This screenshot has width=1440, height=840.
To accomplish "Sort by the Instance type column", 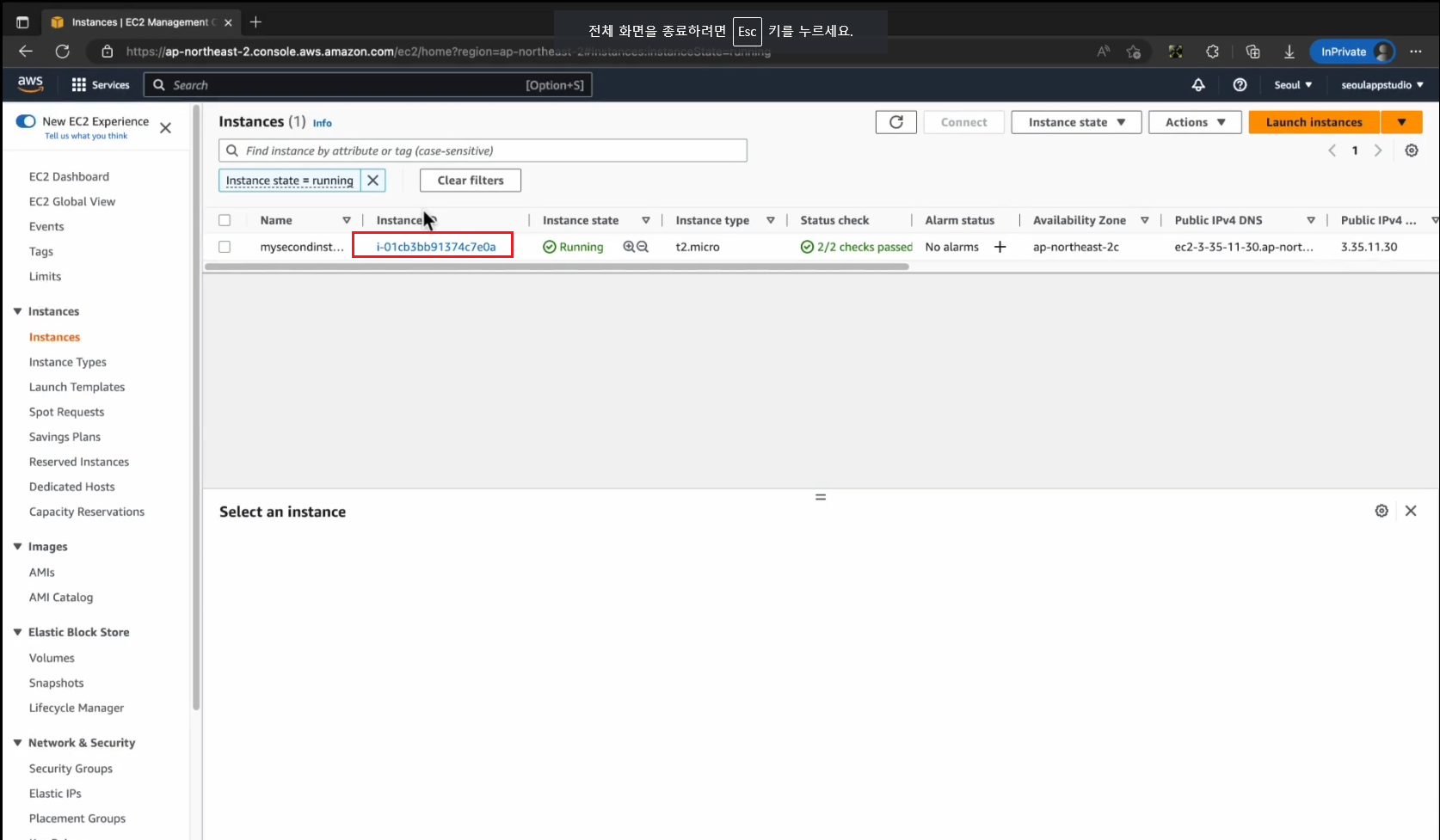I will [x=771, y=220].
